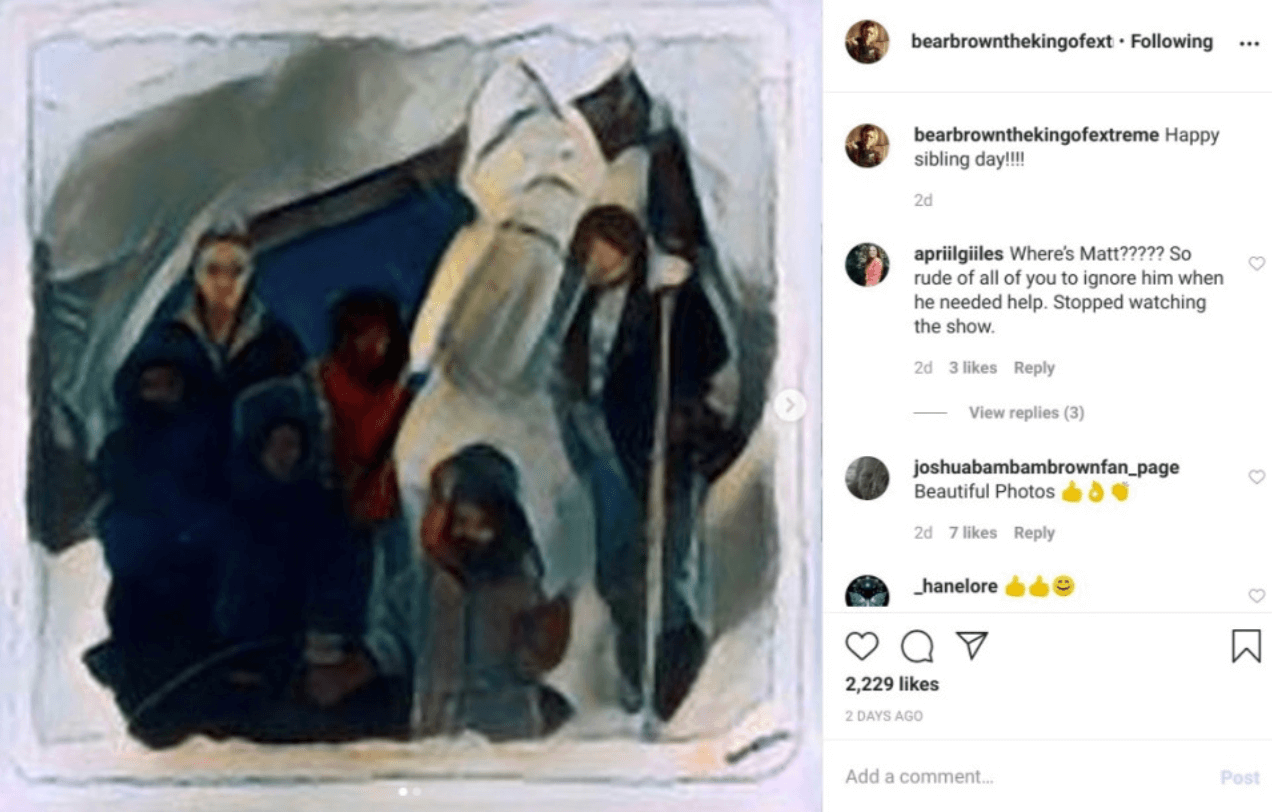Focus the Add a comment field
Screen dimensions: 1272x812
(1025, 777)
